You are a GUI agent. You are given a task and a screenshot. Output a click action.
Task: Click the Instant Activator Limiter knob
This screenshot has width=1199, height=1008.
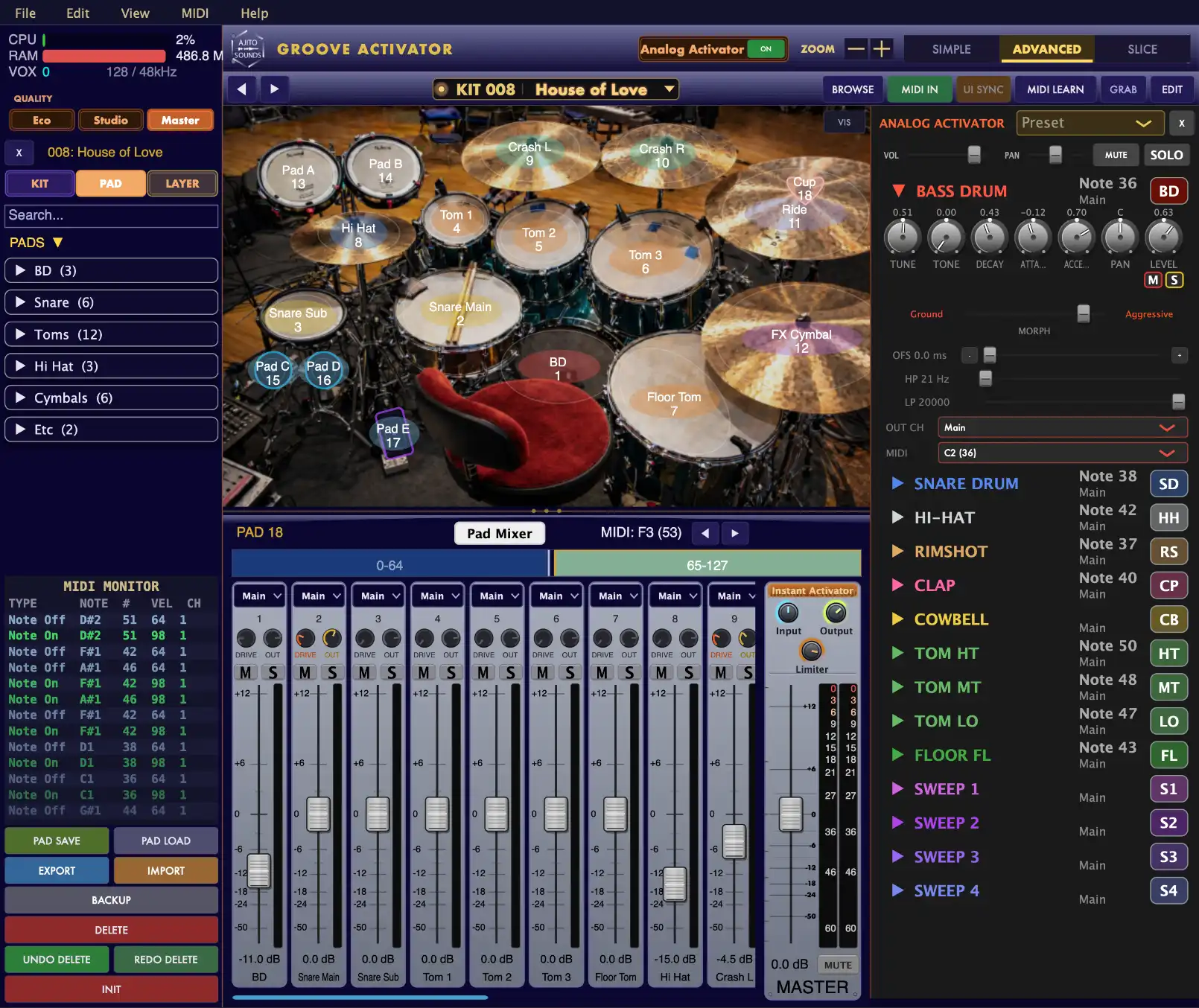click(x=811, y=651)
